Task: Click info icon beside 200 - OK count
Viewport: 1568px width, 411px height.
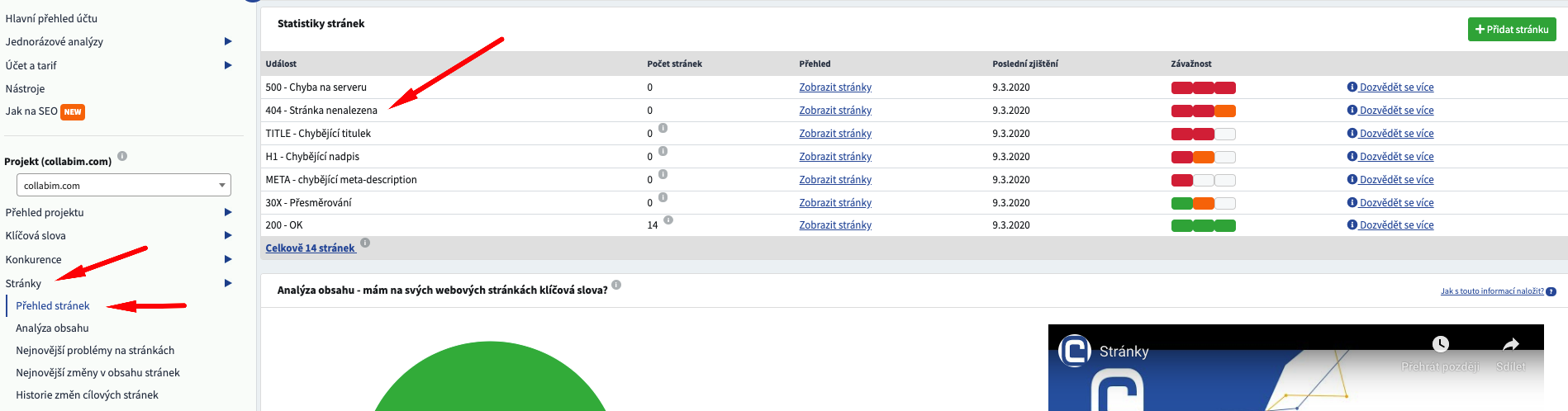Action: click(668, 220)
